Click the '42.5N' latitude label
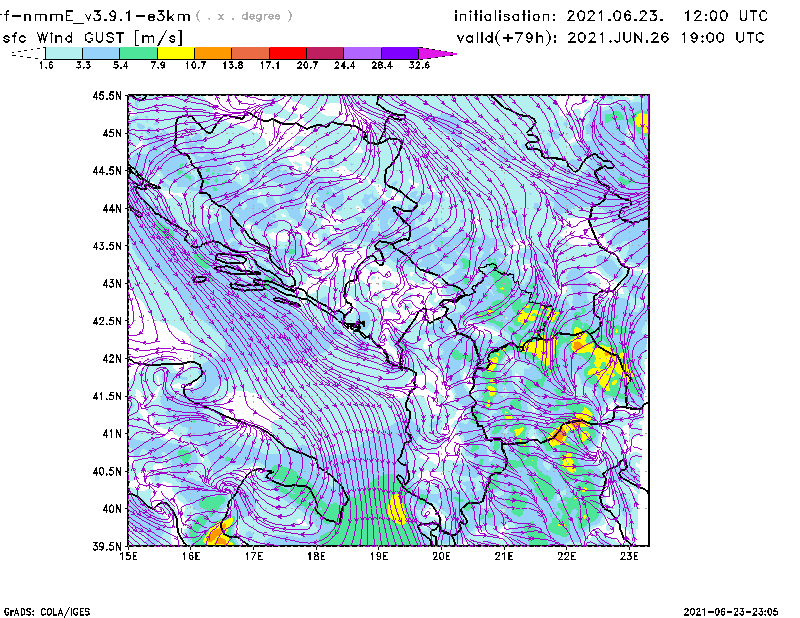 pos(107,321)
